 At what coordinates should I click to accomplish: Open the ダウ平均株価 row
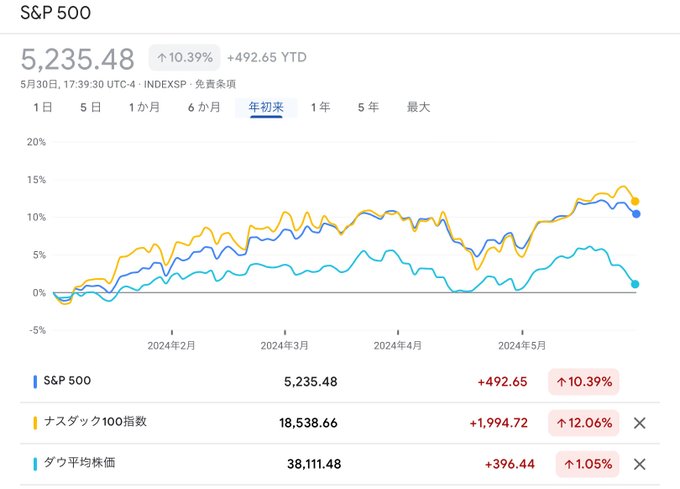coord(340,464)
